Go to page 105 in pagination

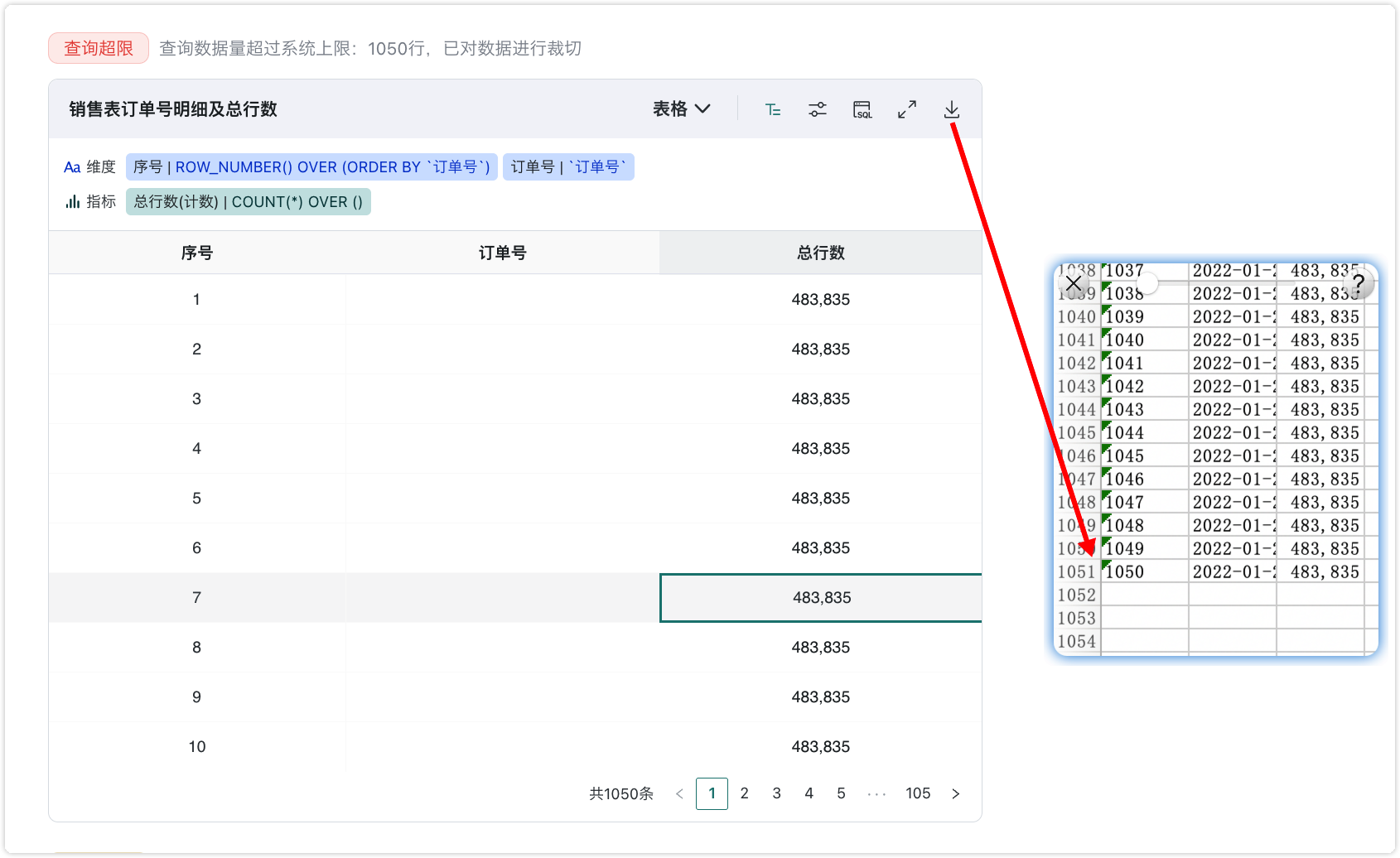(918, 793)
